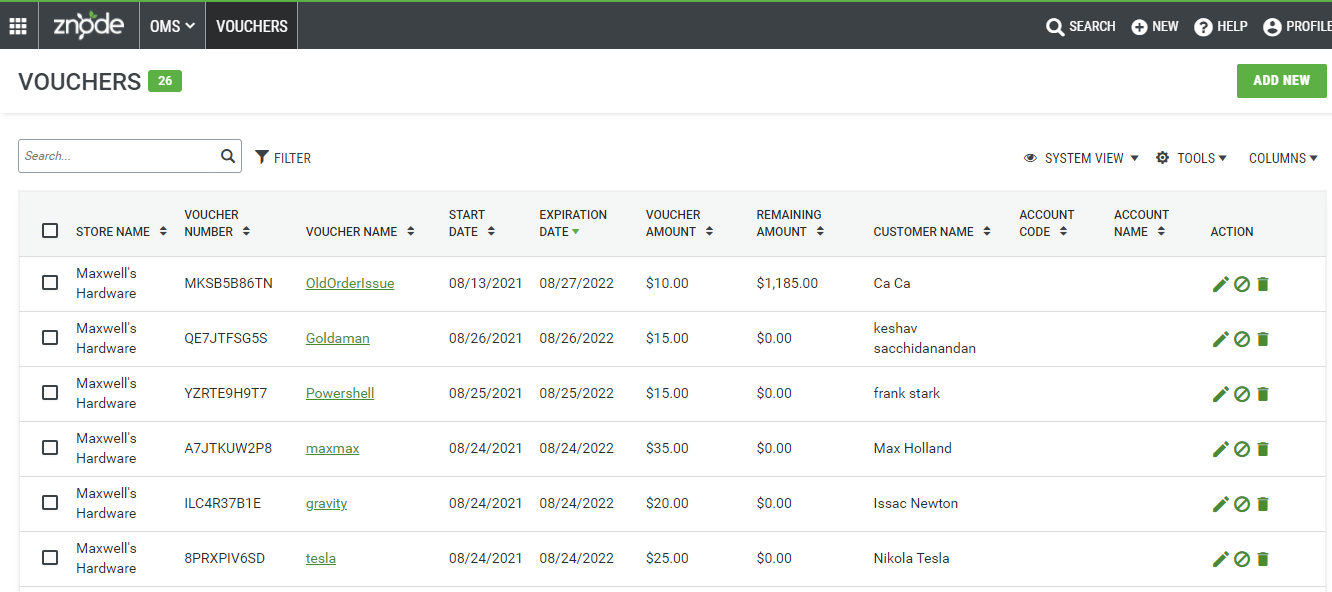This screenshot has height=592, width=1332.
Task: Delete the tesla voucher
Action: 1262,559
